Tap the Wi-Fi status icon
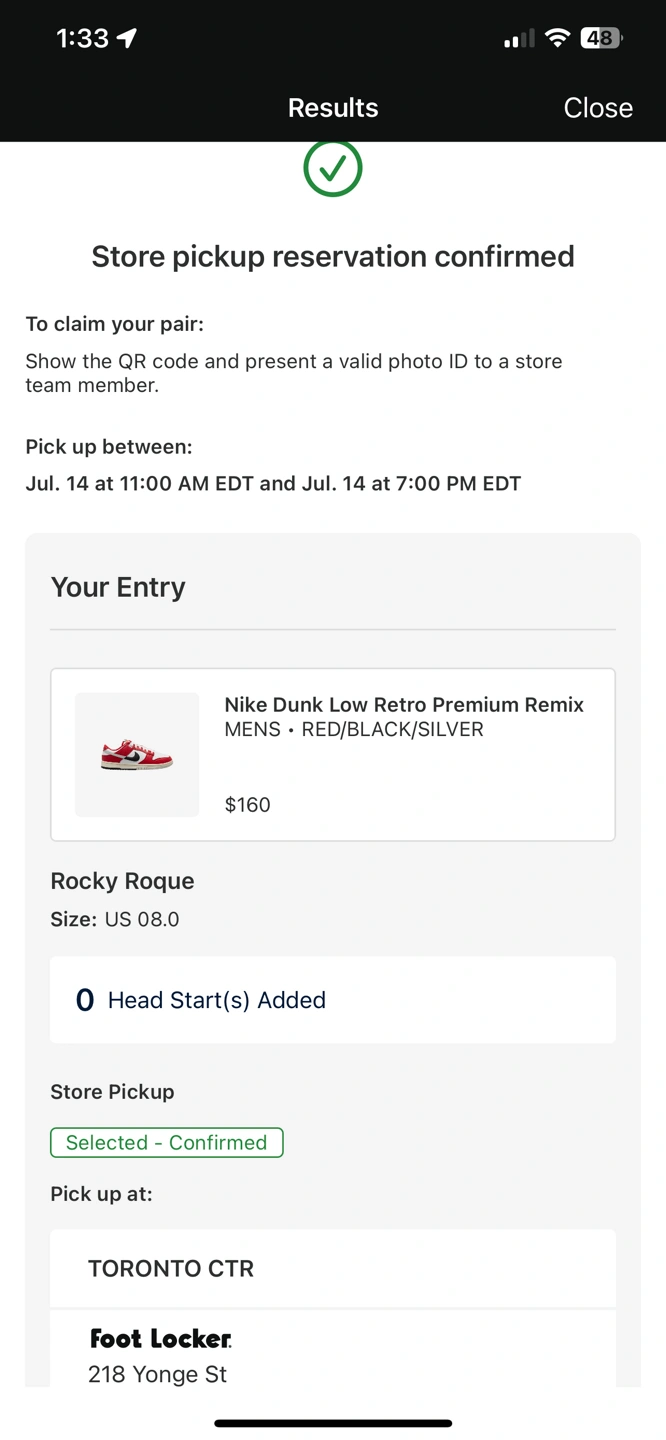 [558, 38]
